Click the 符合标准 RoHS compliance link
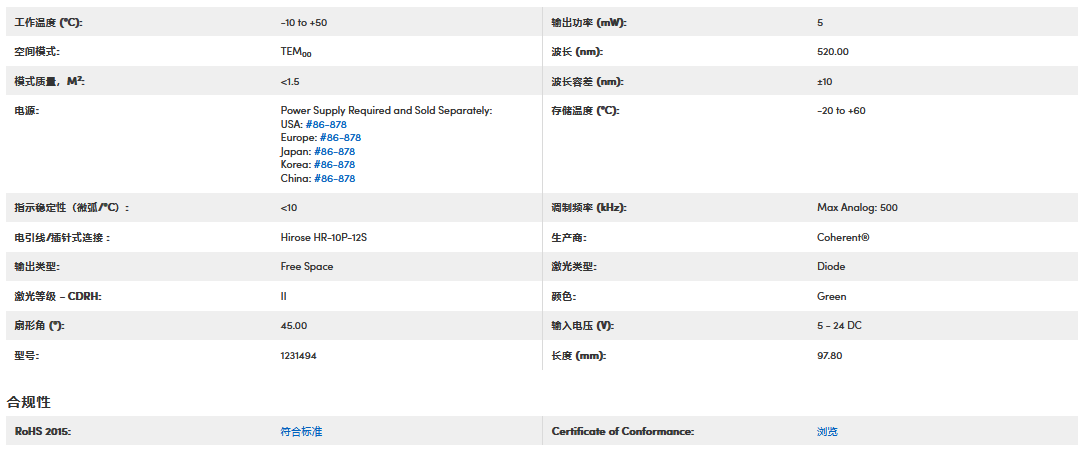 coord(301,432)
